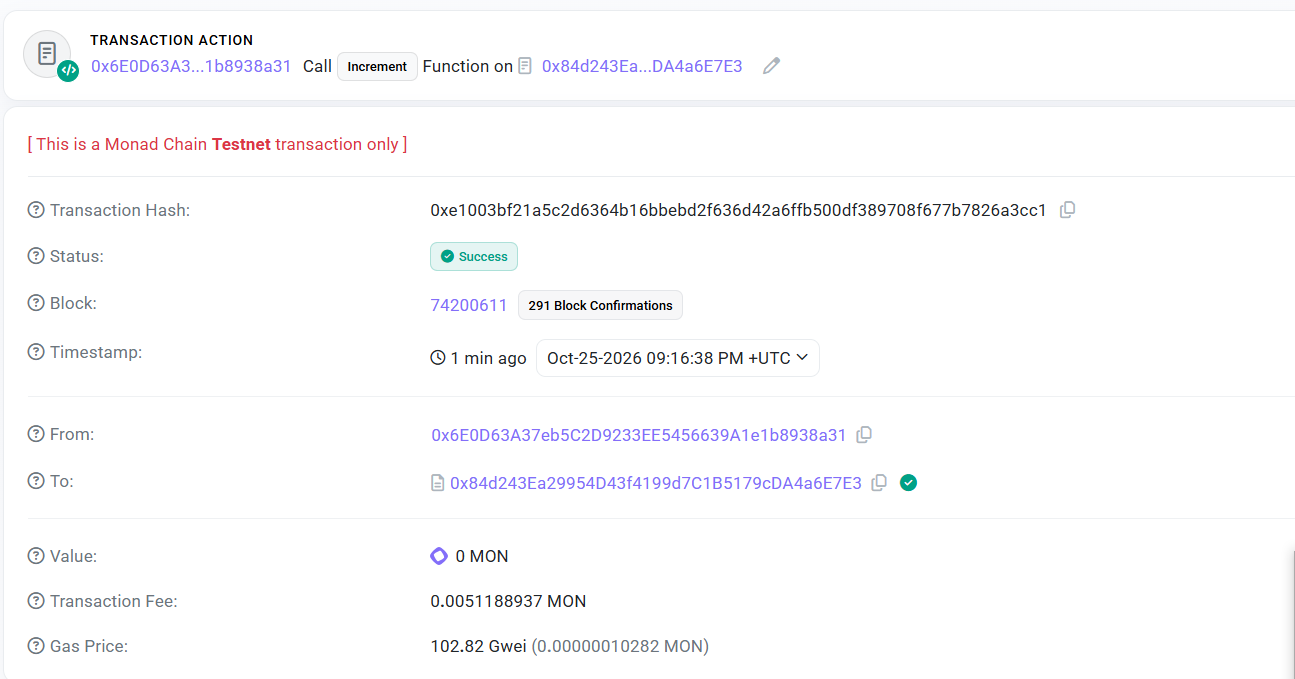
Task: Click the 1 min ago text
Action: coord(488,358)
